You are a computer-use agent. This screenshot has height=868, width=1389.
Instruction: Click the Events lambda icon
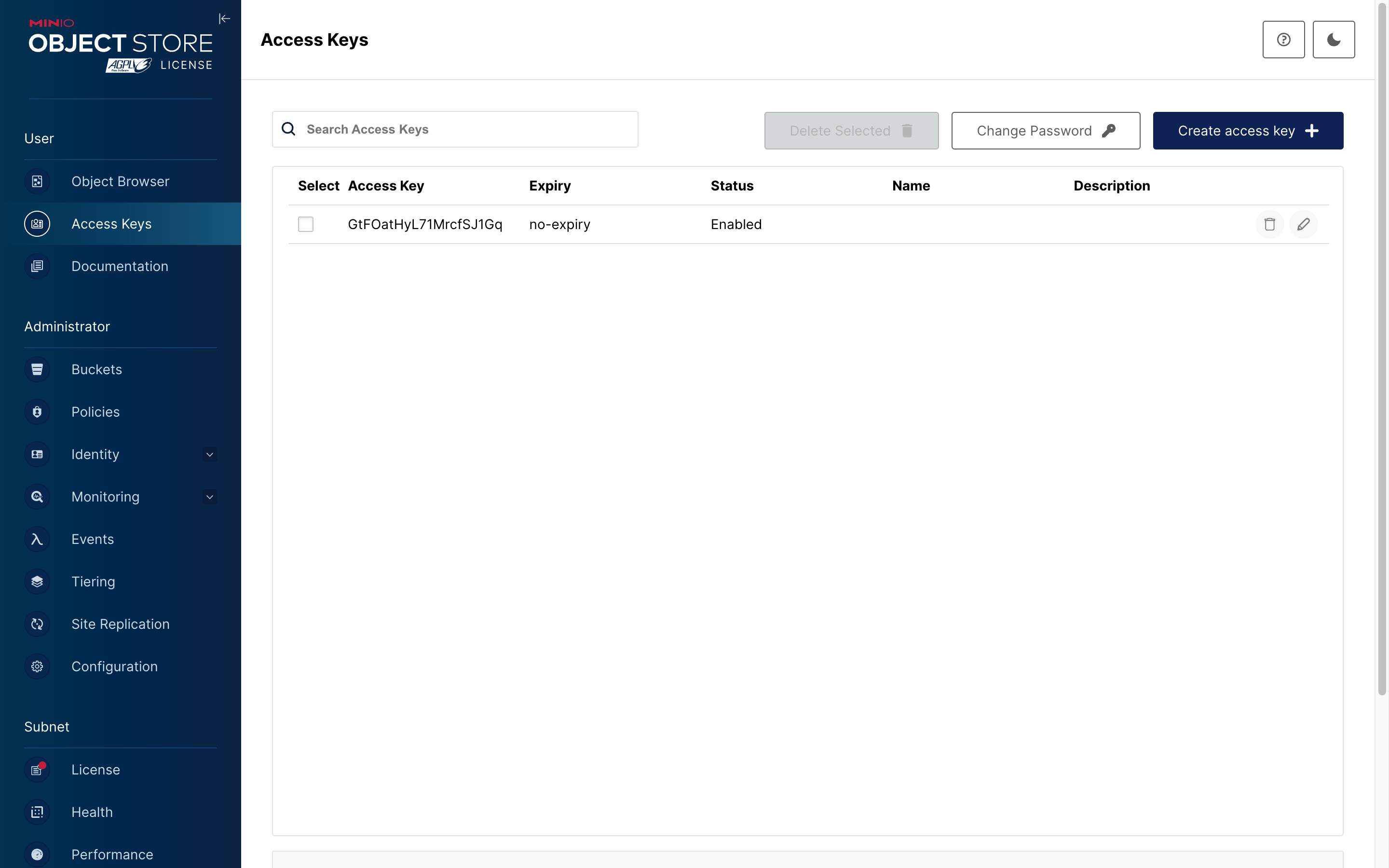click(37, 539)
